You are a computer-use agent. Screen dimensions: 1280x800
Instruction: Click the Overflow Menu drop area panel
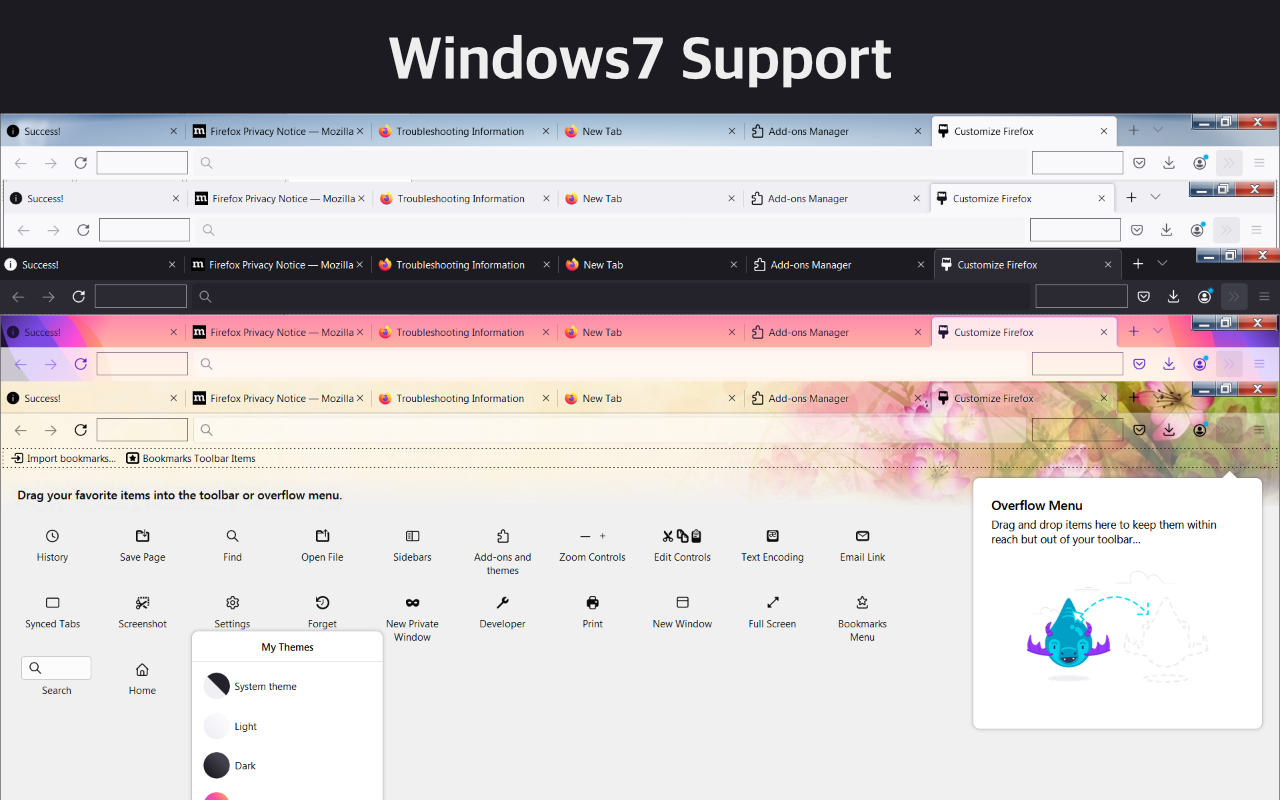click(x=1117, y=604)
